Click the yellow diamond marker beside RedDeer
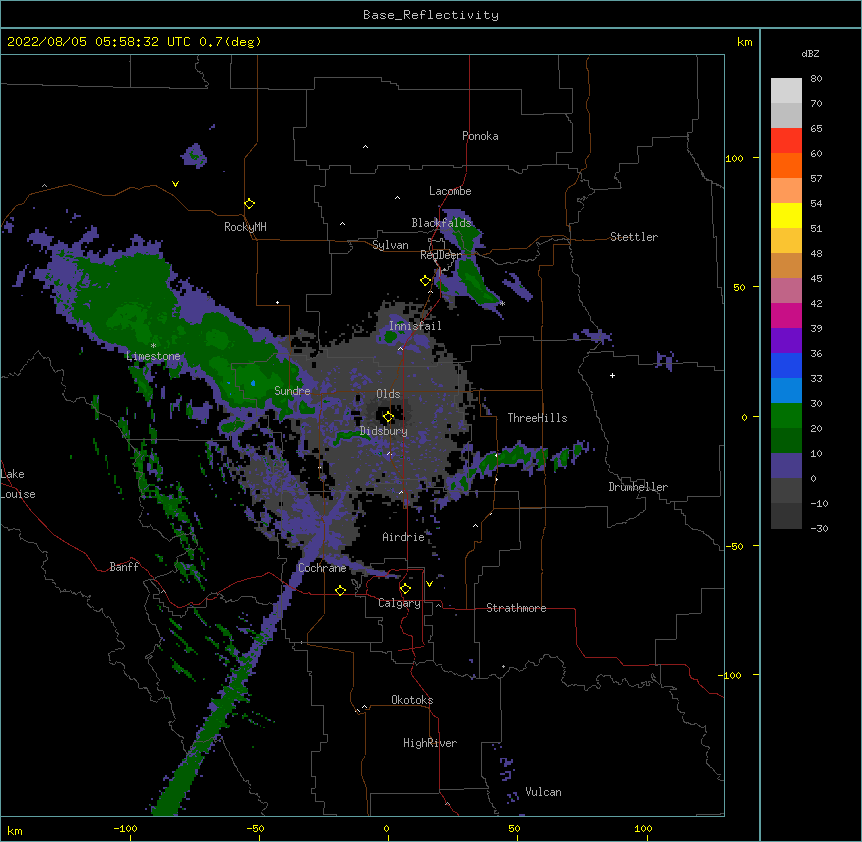 click(x=425, y=281)
